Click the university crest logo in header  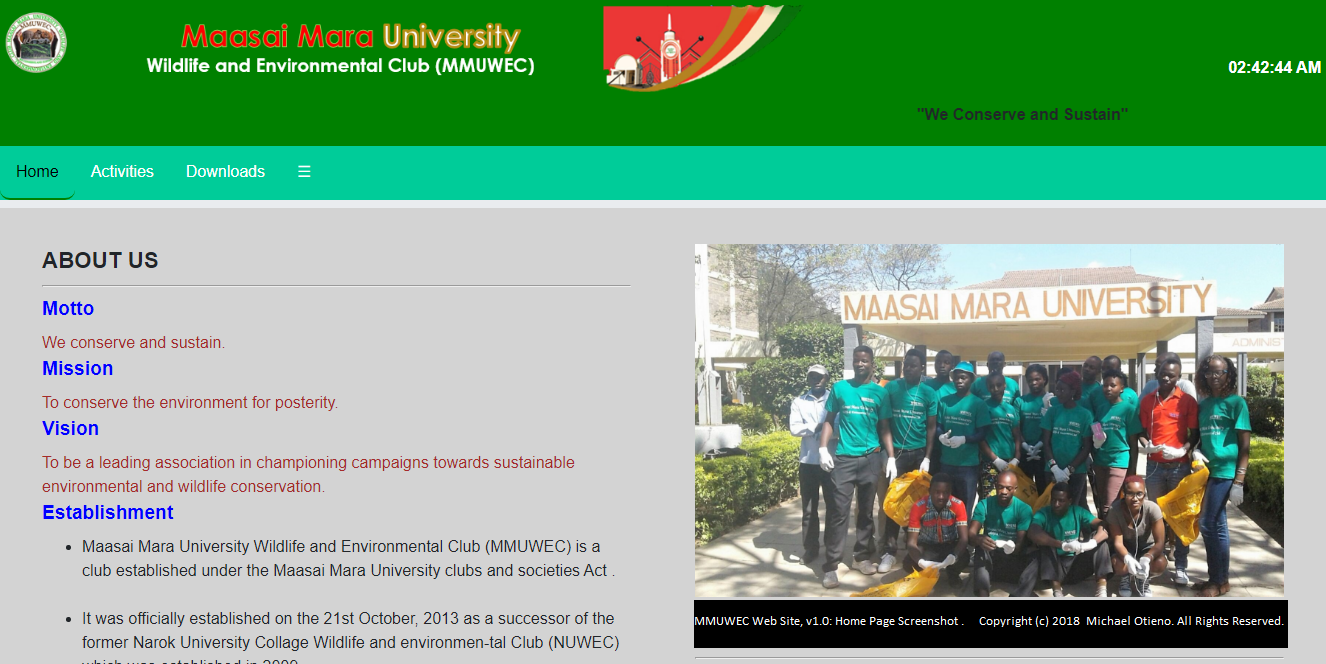point(36,43)
